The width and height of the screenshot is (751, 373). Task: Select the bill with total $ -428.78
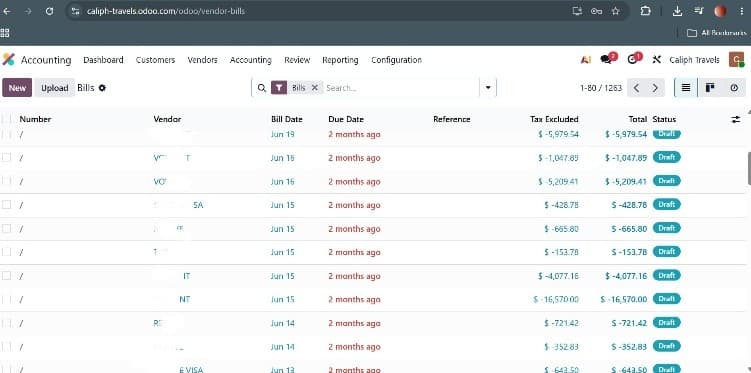[6, 205]
